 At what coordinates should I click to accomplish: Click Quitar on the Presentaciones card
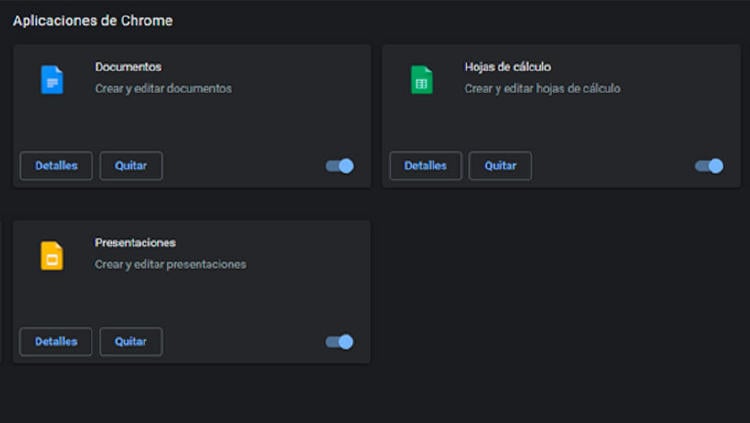pos(131,342)
